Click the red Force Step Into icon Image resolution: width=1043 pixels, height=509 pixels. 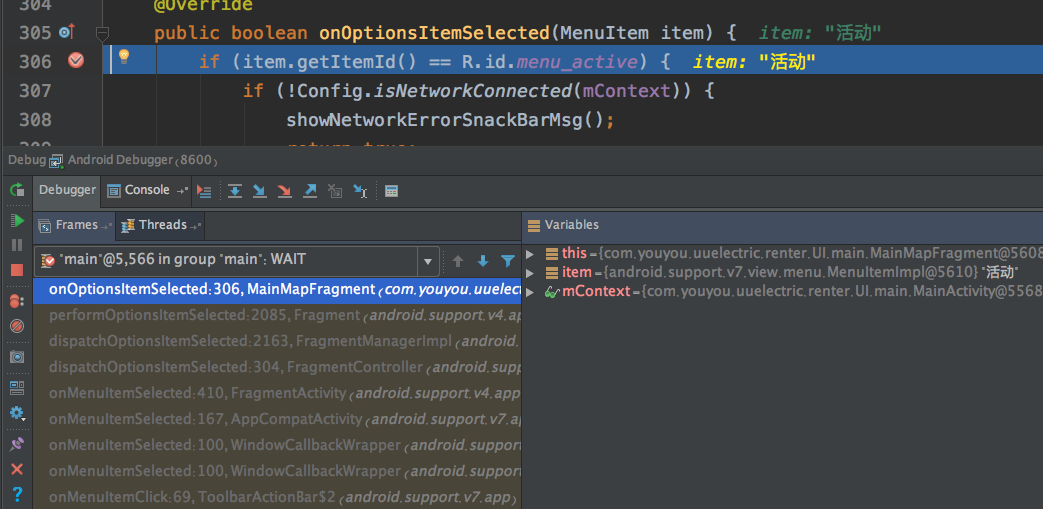point(285,192)
